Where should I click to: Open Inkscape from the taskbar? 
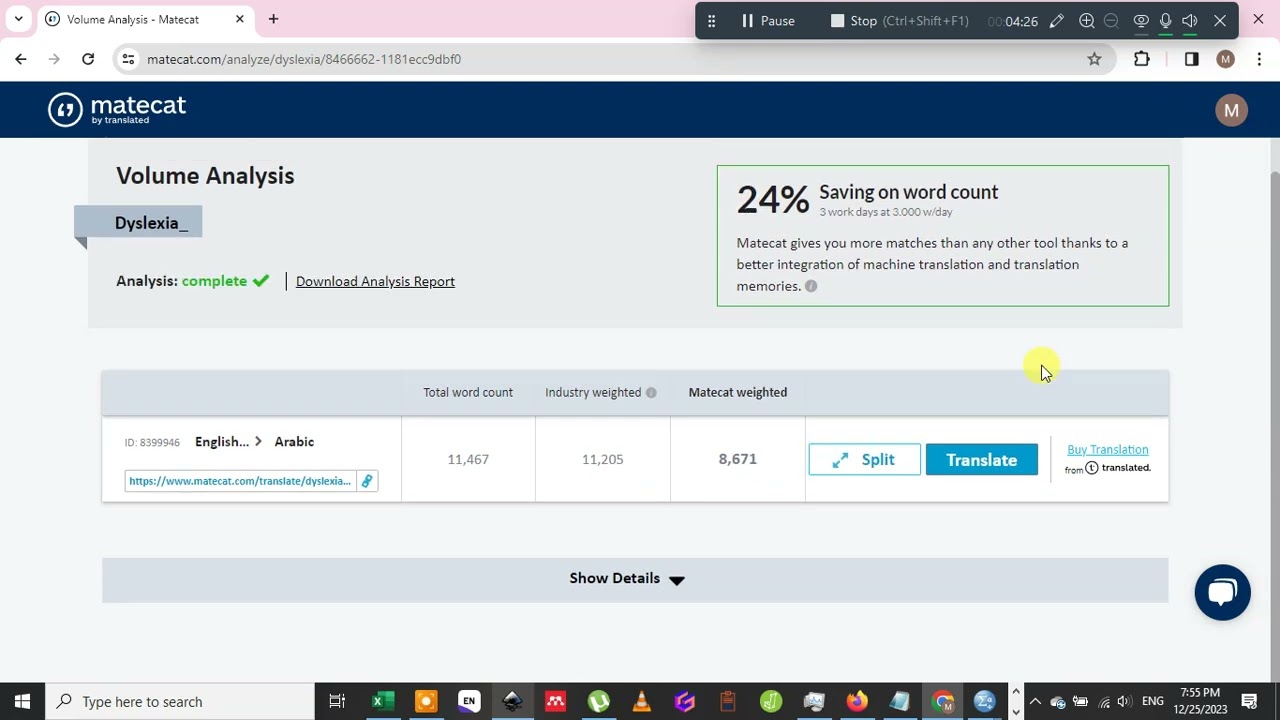pyautogui.click(x=512, y=701)
